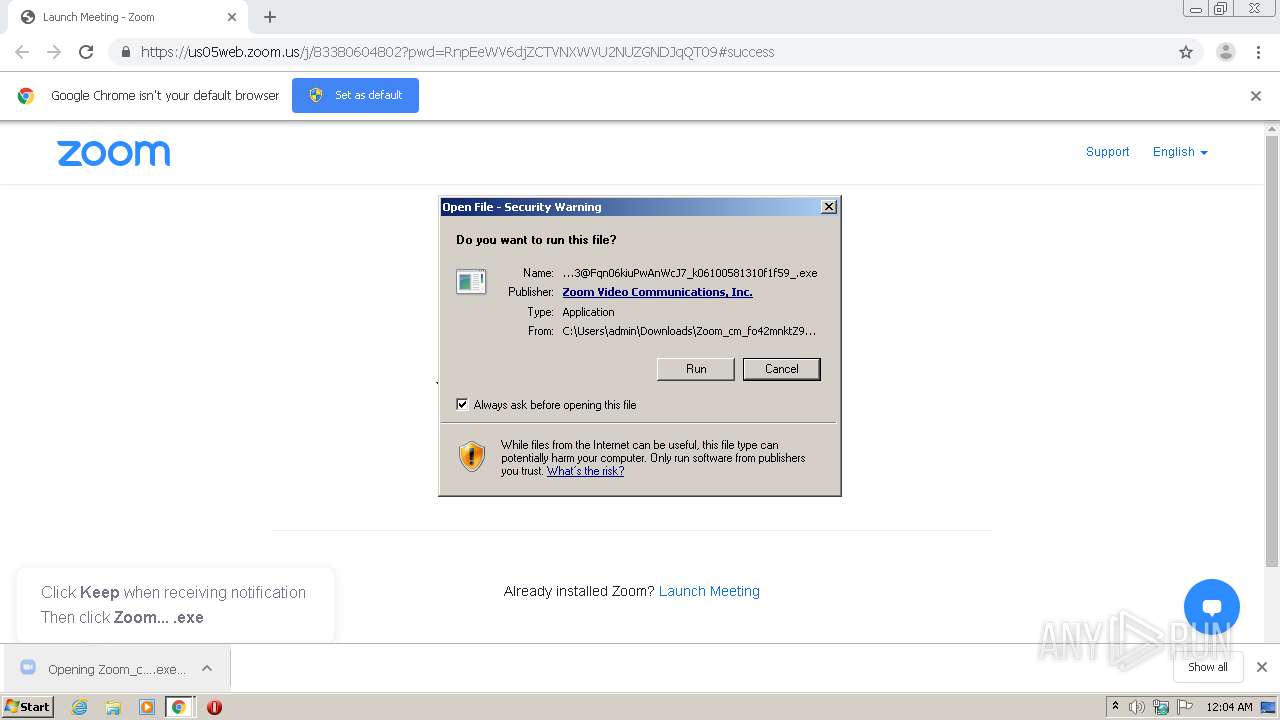This screenshot has height=720, width=1280.
Task: Click the Zoom logo
Action: click(x=114, y=153)
